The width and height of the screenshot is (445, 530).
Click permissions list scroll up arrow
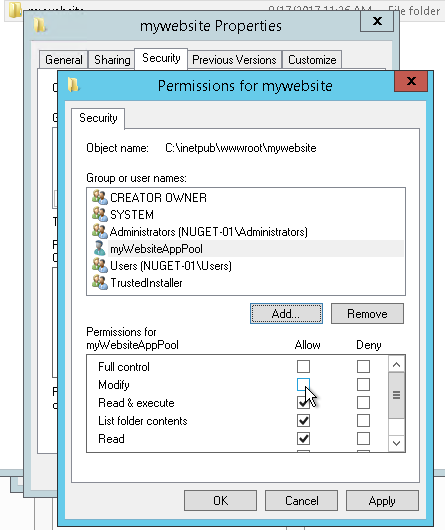(x=397, y=364)
